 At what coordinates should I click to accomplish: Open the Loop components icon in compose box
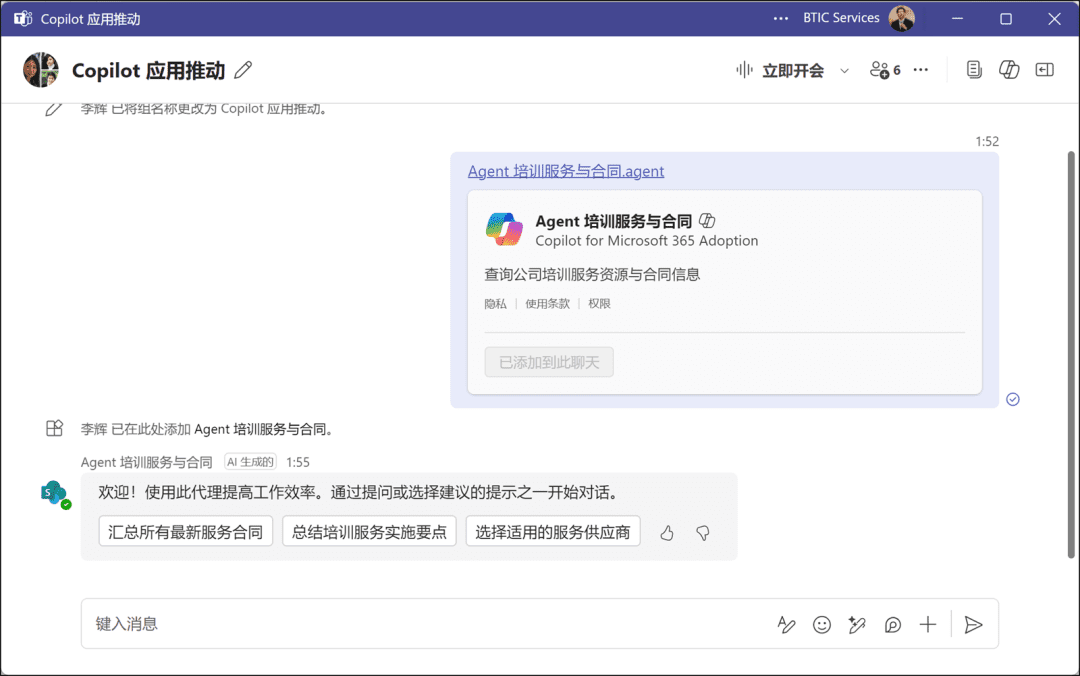coord(893,624)
